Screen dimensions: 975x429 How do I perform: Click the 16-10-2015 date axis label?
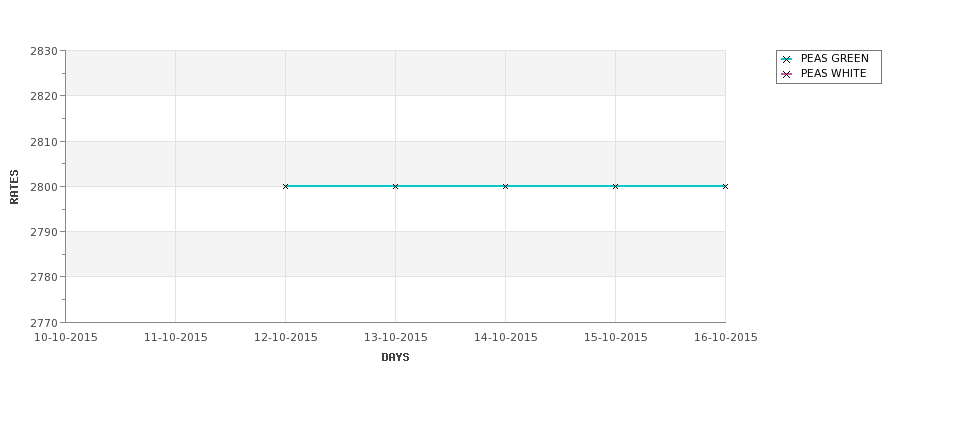click(726, 338)
